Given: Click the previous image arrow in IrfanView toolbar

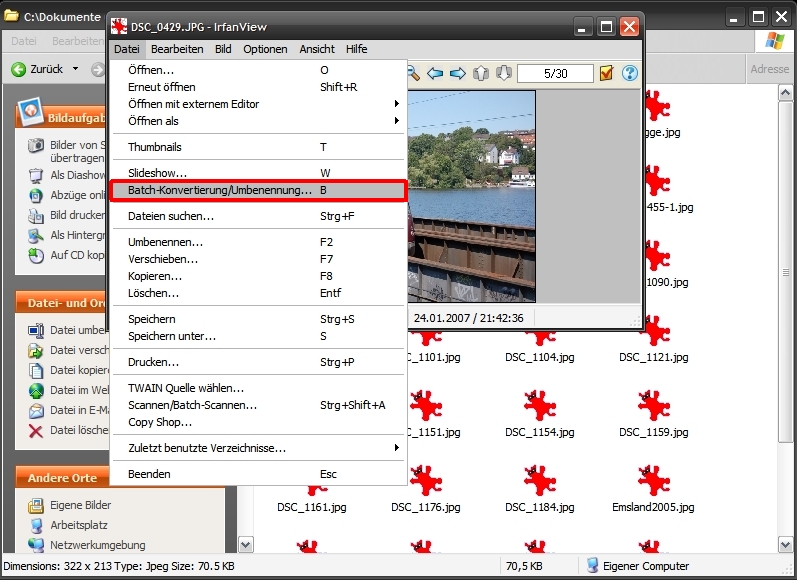Looking at the screenshot, I should pos(435,73).
